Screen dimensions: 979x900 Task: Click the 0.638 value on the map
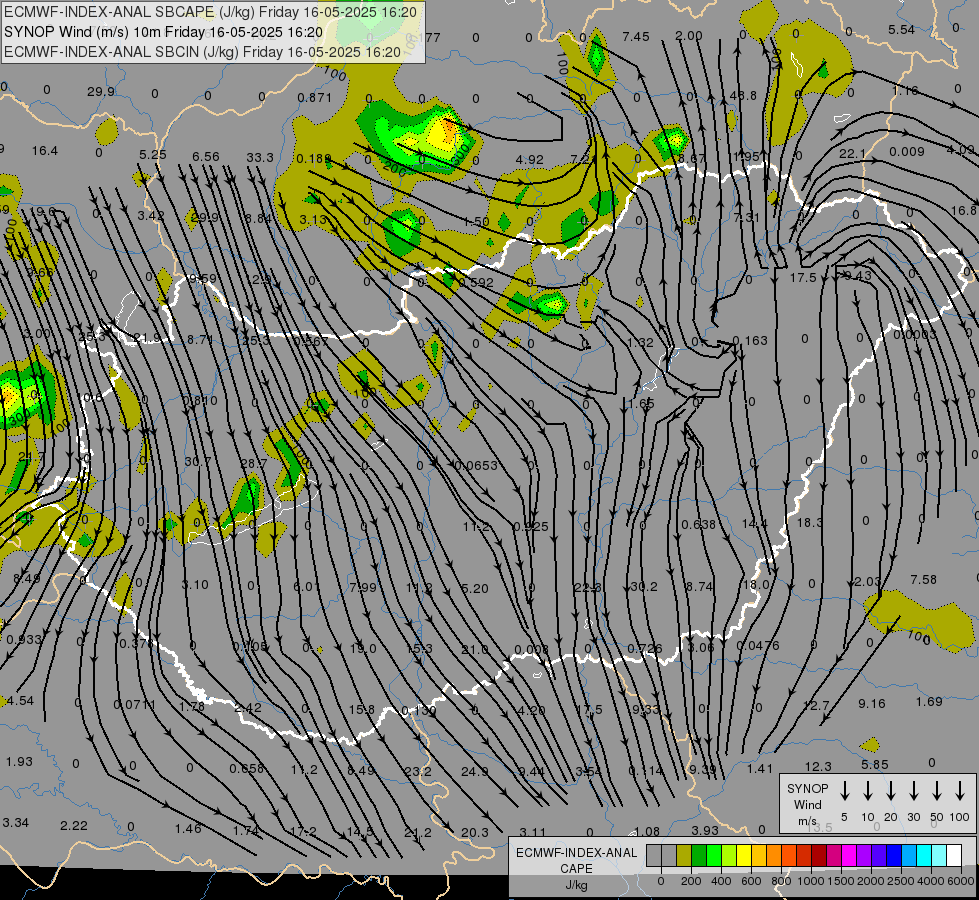(x=698, y=524)
